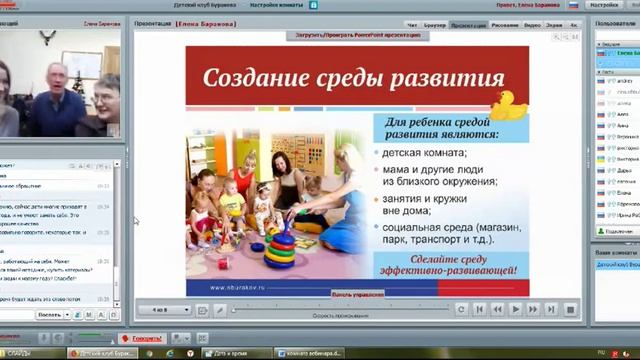Image resolution: width=640 pixels, height=360 pixels.
Task: Select the pencil pointer tool icon
Action: tap(220, 310)
